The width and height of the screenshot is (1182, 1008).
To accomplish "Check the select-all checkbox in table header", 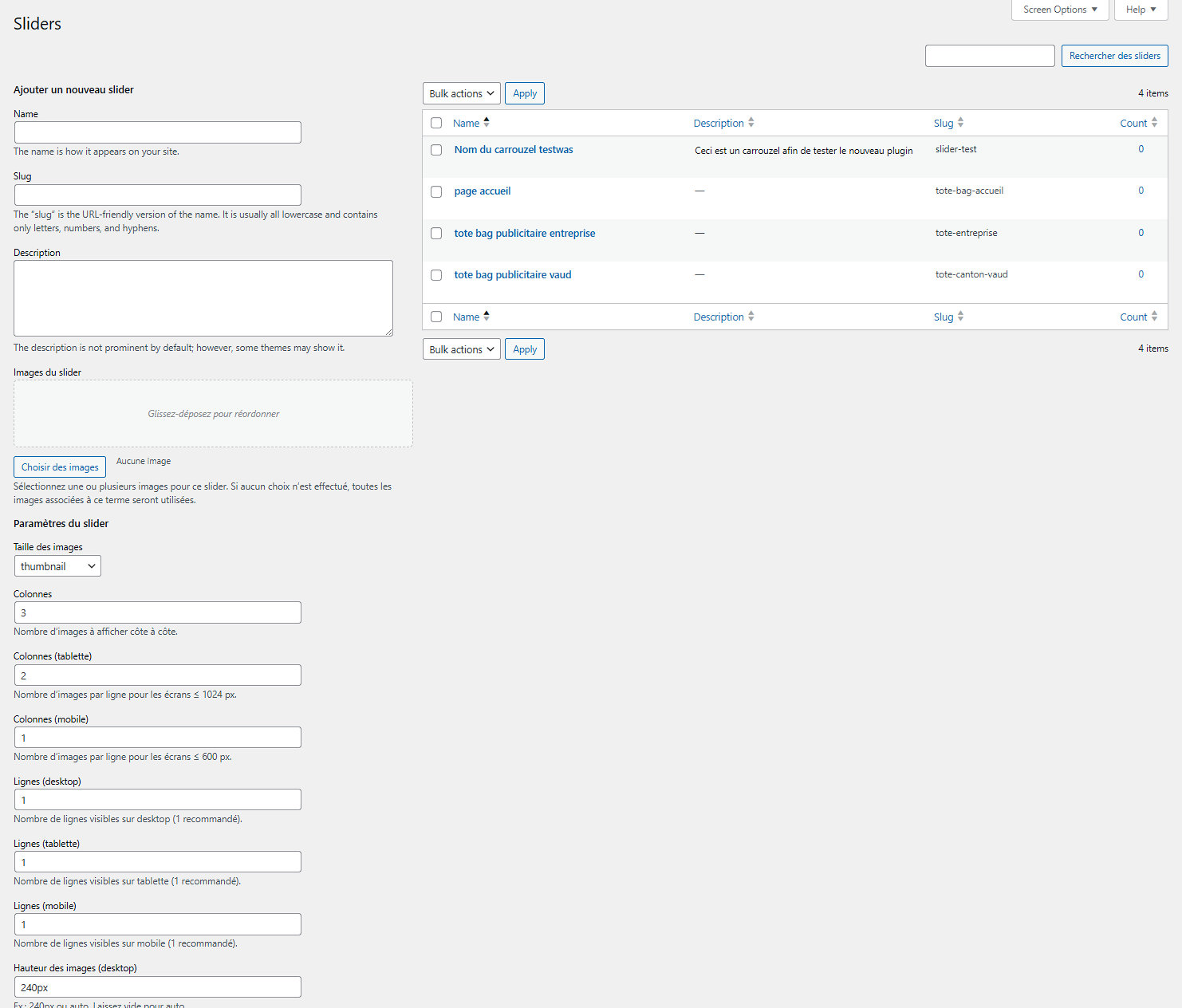I will [436, 123].
